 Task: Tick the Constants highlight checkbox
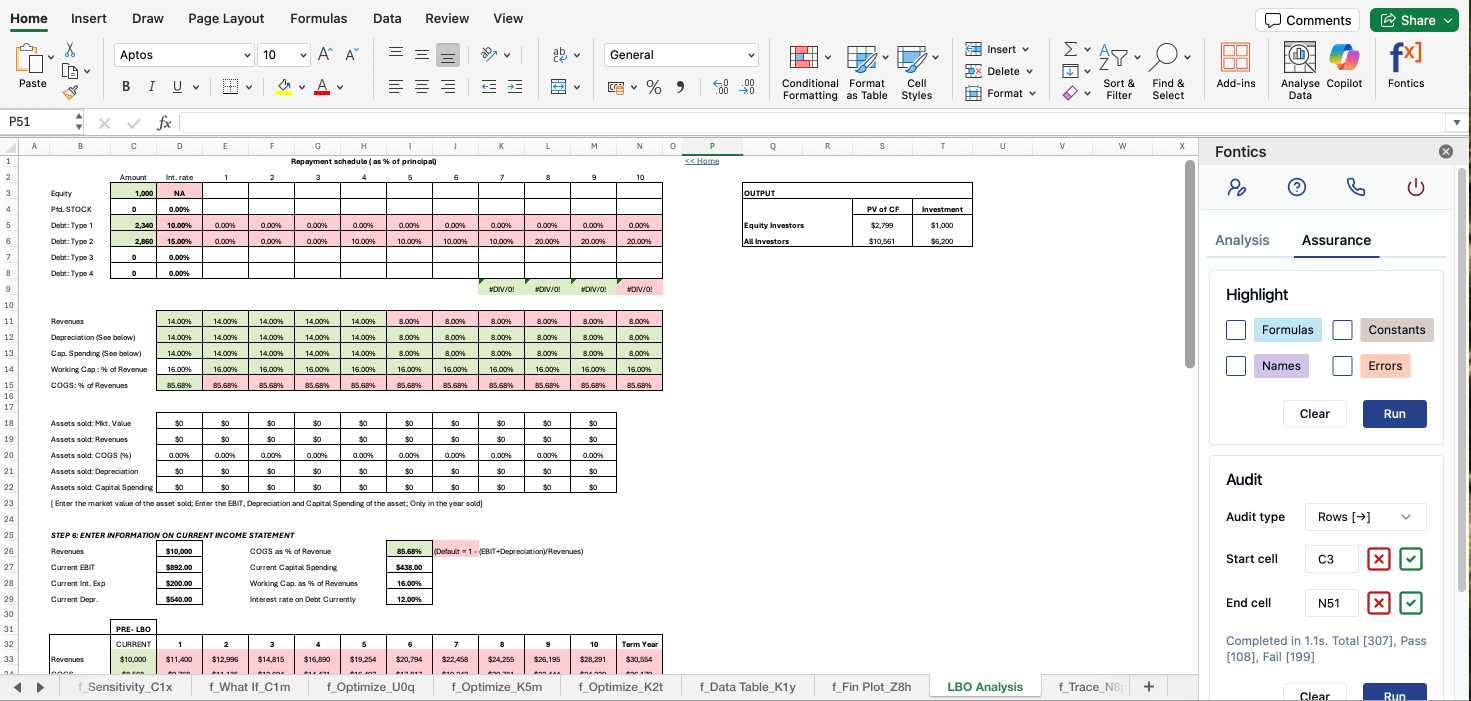coord(1342,329)
